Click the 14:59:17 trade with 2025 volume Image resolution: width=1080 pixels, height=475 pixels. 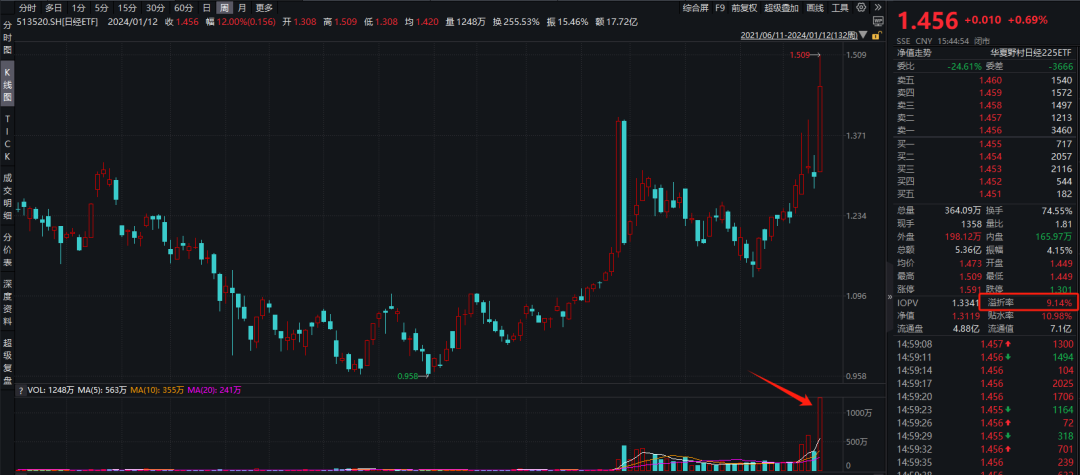pyautogui.click(x=985, y=383)
